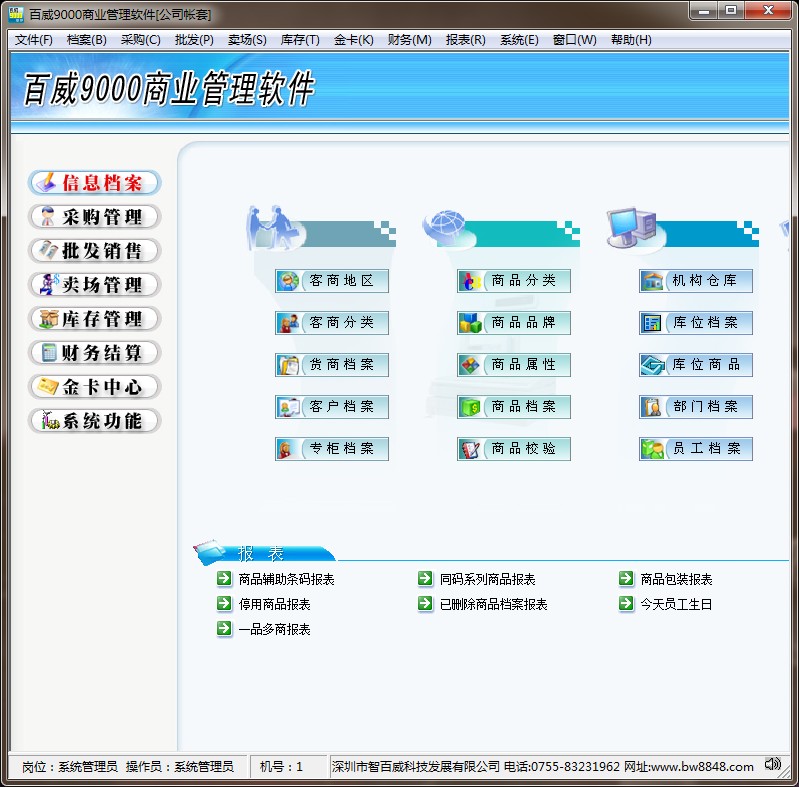Select 卖场管理 in the sidebar

tap(95, 285)
